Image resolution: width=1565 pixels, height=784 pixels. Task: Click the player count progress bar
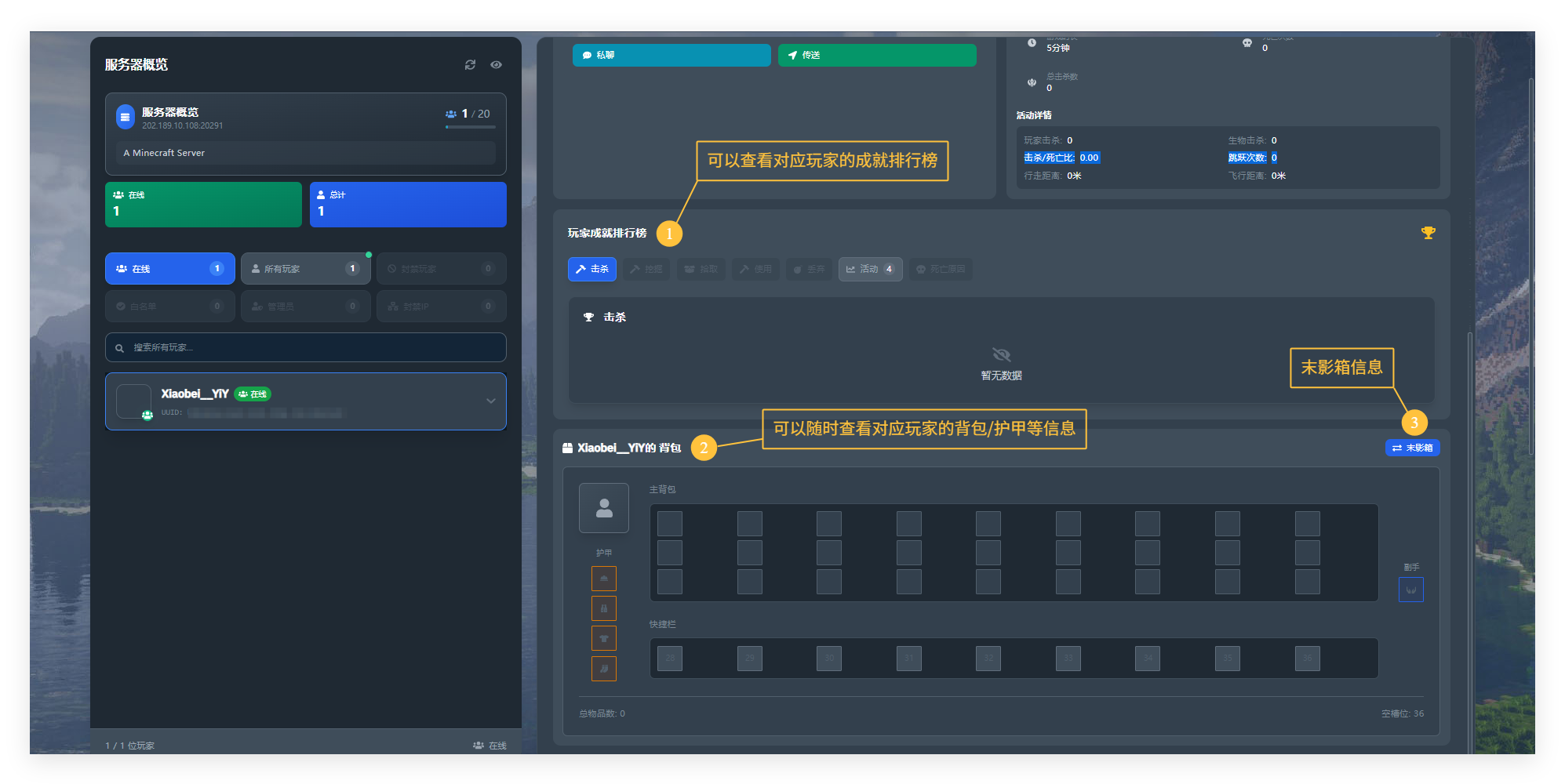click(470, 127)
